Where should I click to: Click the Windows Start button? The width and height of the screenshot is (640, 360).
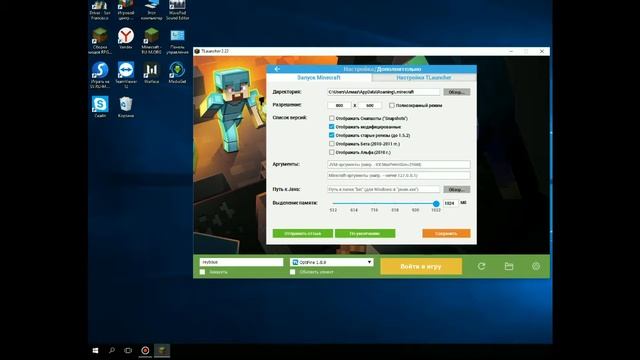pyautogui.click(x=96, y=351)
